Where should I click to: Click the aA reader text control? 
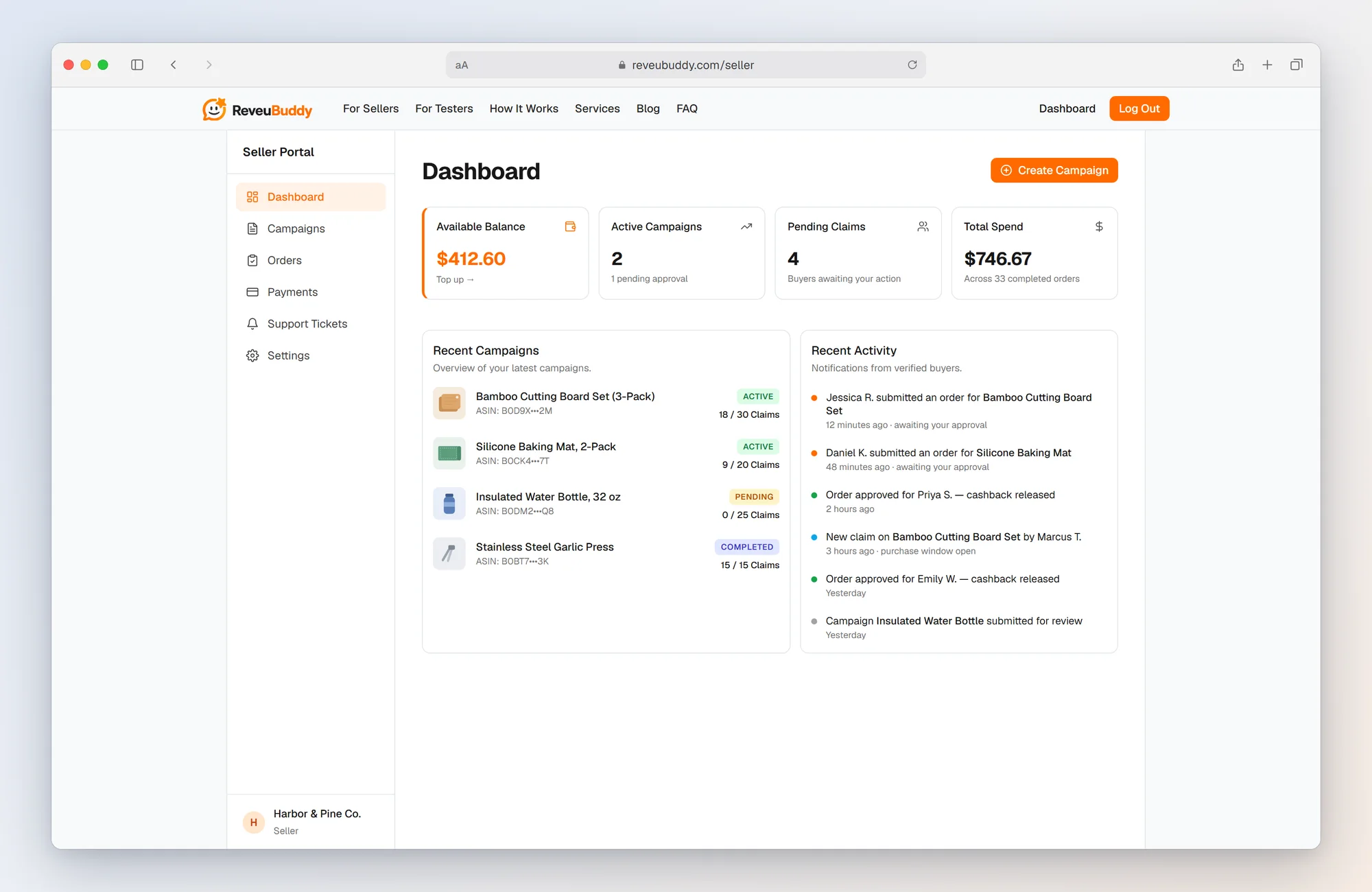pyautogui.click(x=462, y=65)
